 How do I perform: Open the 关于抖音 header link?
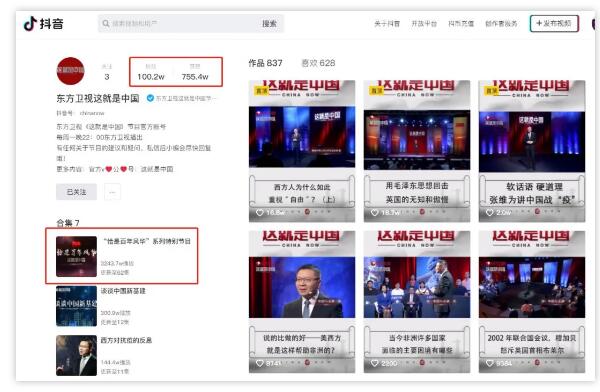click(387, 24)
